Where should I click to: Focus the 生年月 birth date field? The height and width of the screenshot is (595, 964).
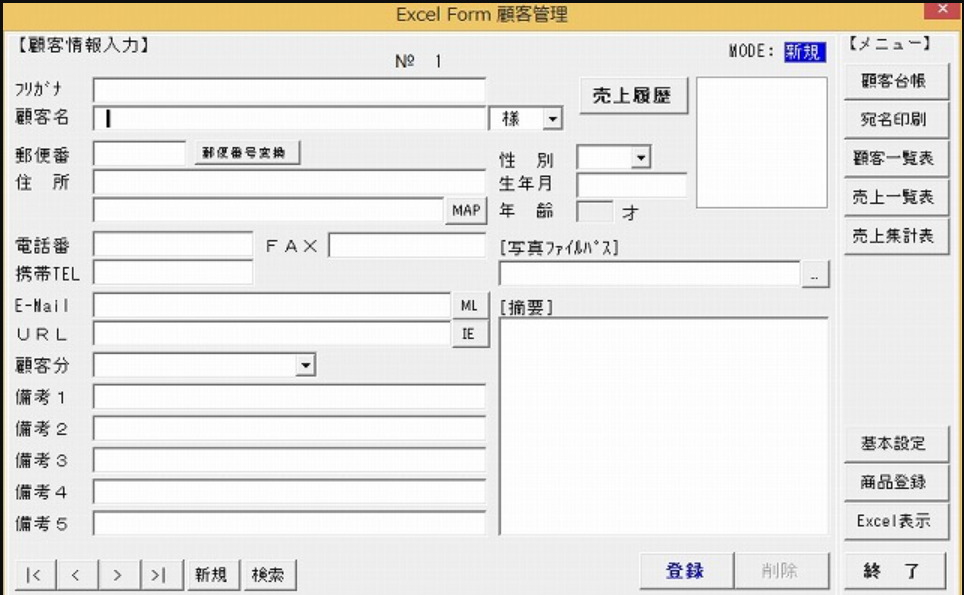631,185
